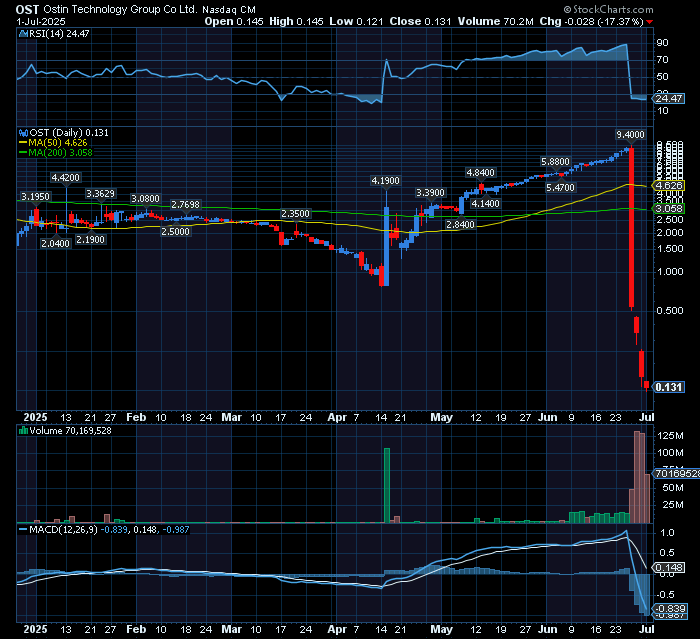Click the 0.500 price axis label
Image resolution: width=700 pixels, height=639 pixels.
[x=670, y=310]
